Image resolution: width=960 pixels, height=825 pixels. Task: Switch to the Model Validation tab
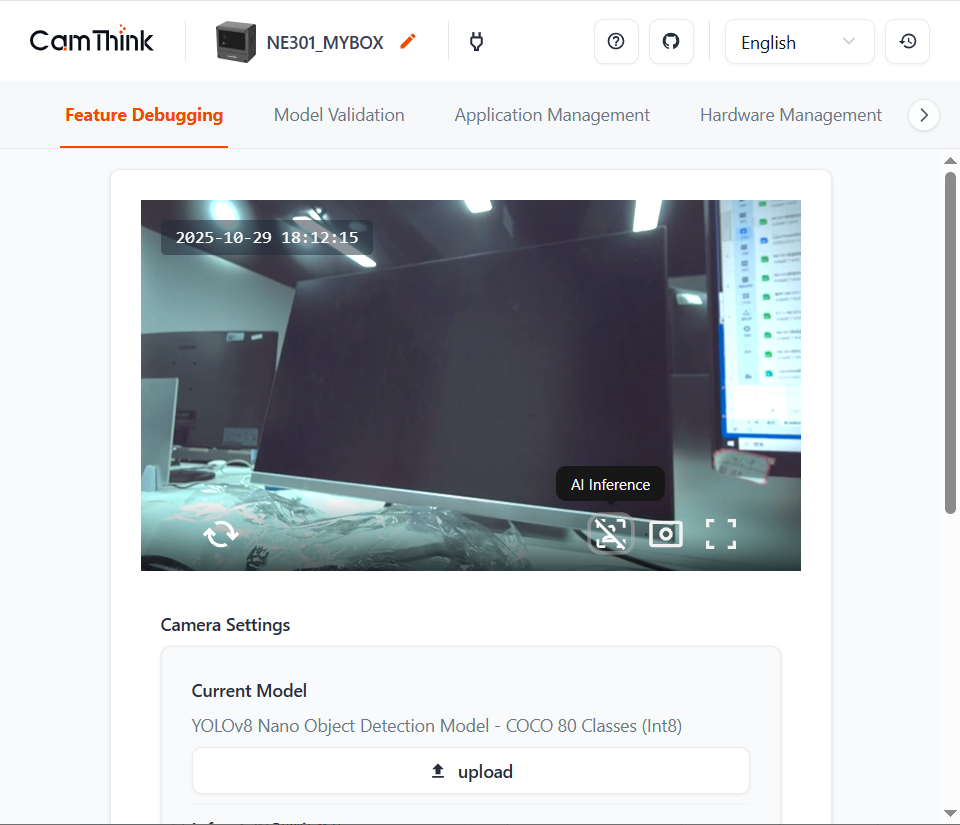(339, 115)
